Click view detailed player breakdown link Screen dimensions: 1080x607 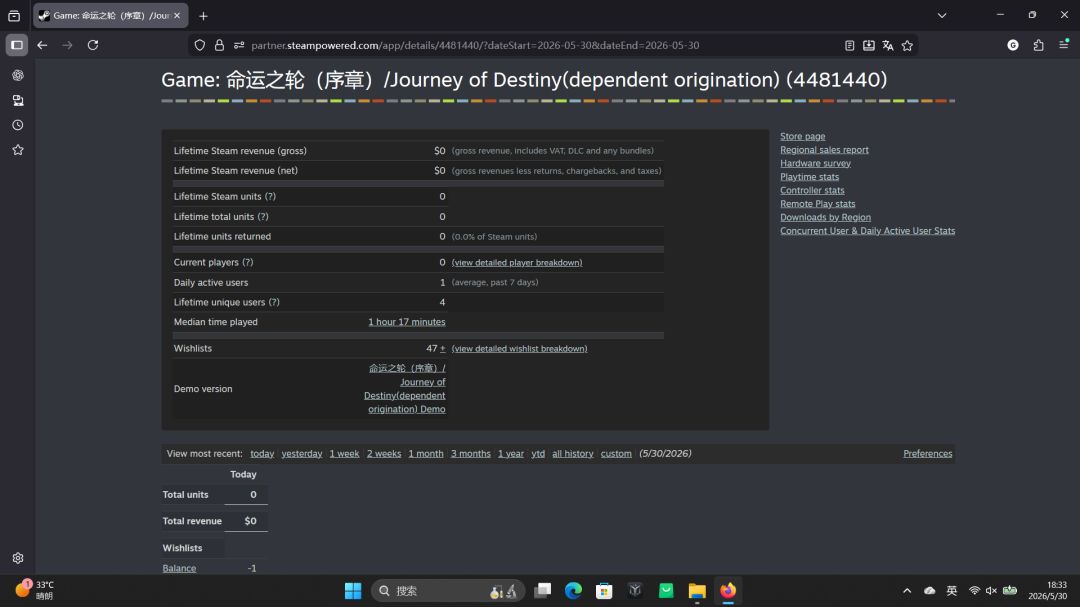point(517,263)
